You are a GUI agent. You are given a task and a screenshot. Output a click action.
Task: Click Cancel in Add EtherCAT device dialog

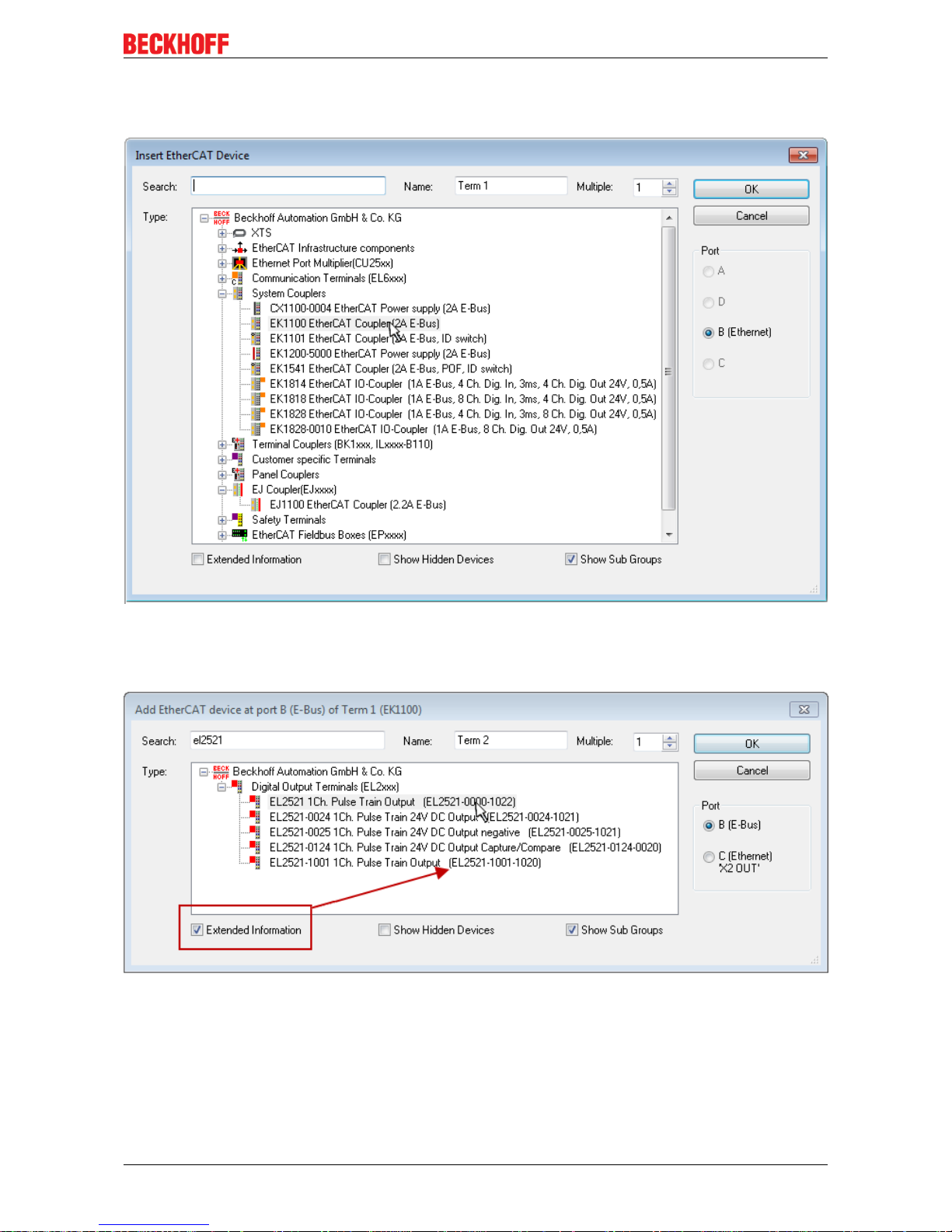pyautogui.click(x=751, y=770)
